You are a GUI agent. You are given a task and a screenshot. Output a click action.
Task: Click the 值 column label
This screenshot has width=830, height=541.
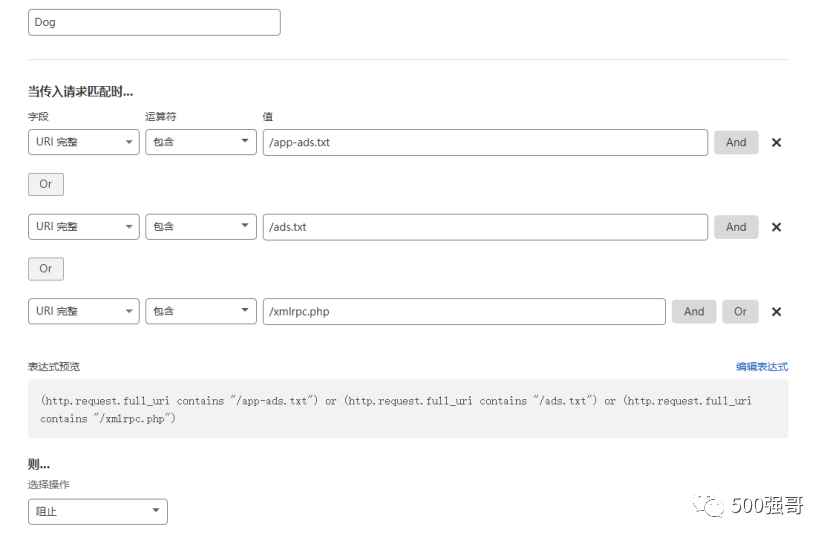coord(268,116)
